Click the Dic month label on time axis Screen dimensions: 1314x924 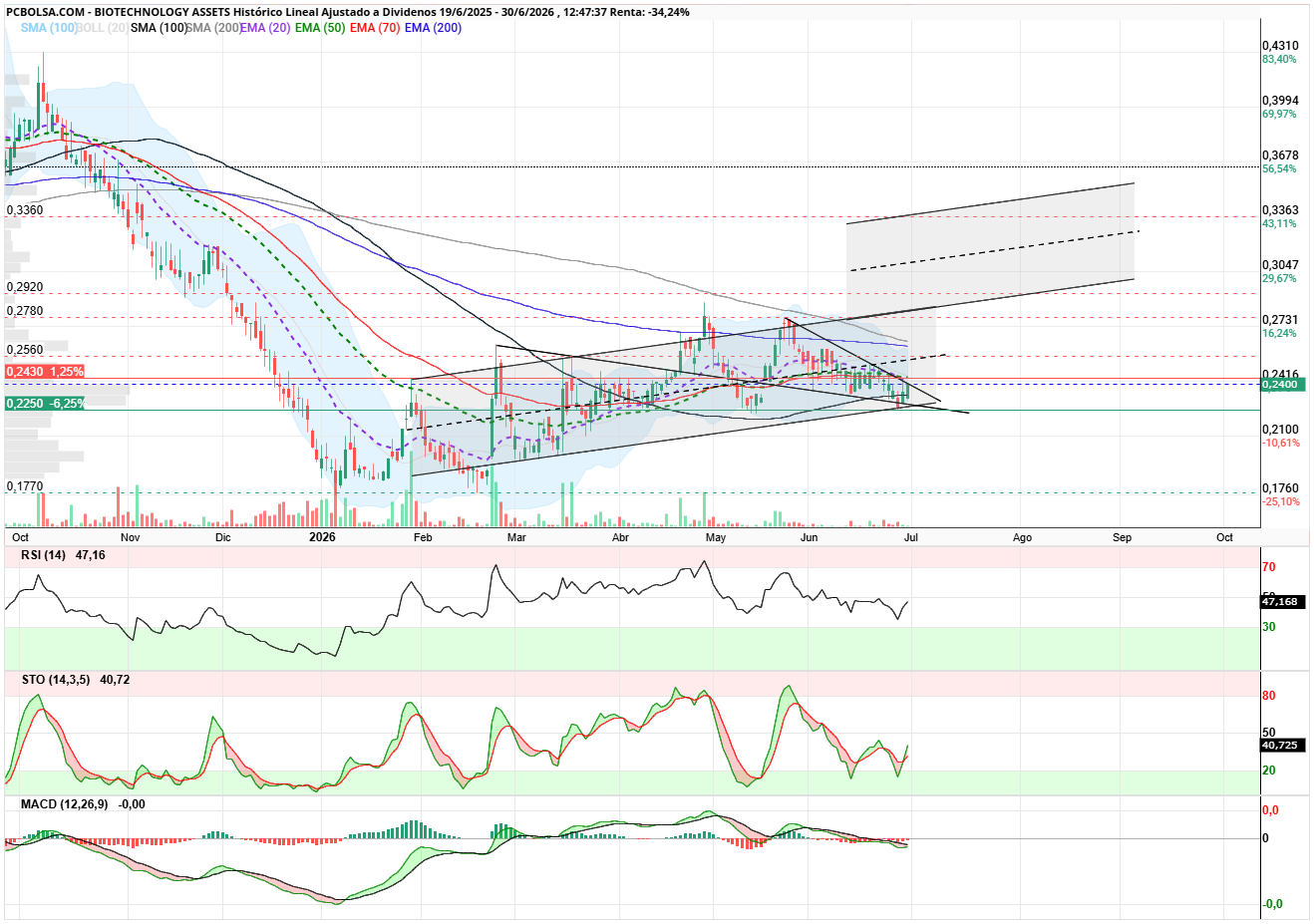[x=222, y=537]
